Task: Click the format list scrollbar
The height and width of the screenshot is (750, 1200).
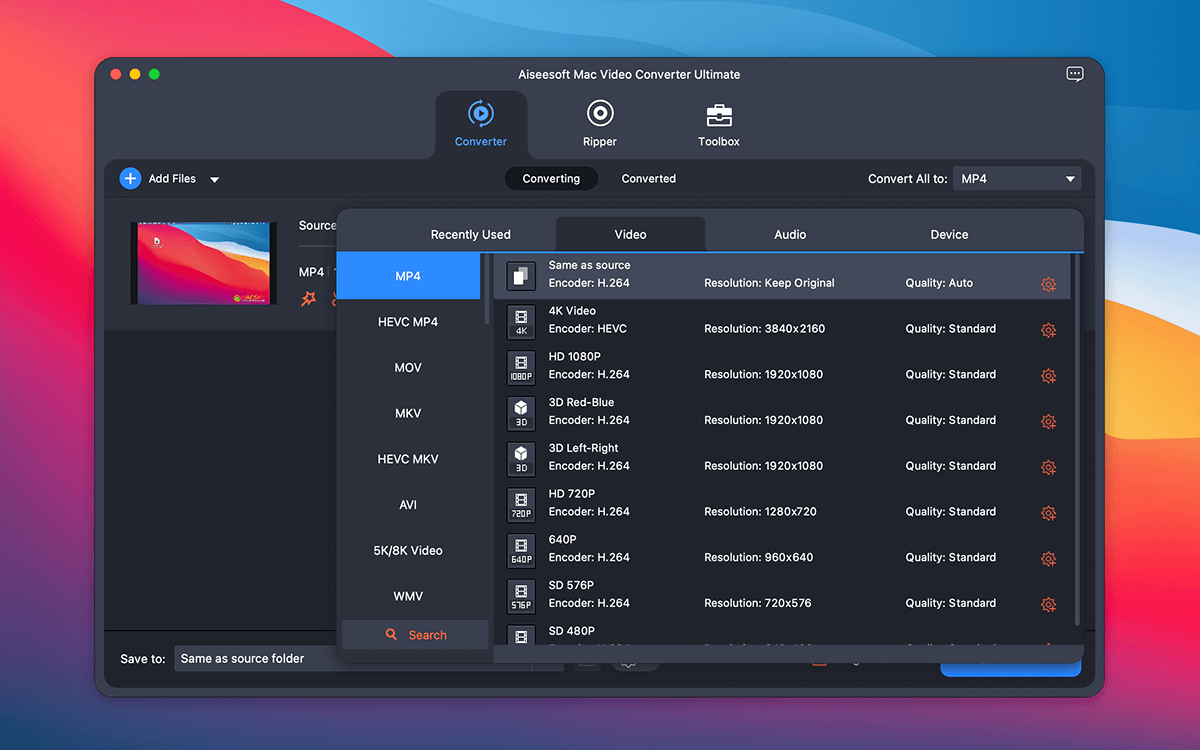Action: 487,290
